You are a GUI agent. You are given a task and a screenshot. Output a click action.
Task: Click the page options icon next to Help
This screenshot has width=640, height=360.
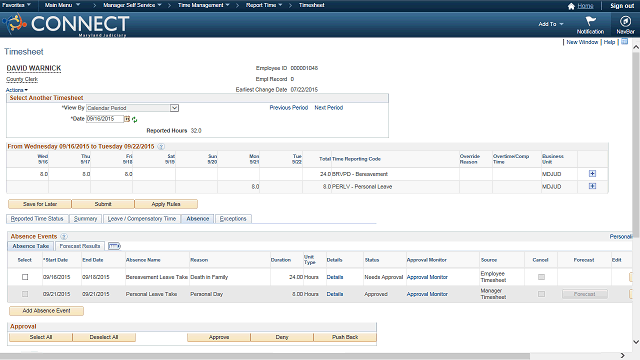coord(624,42)
